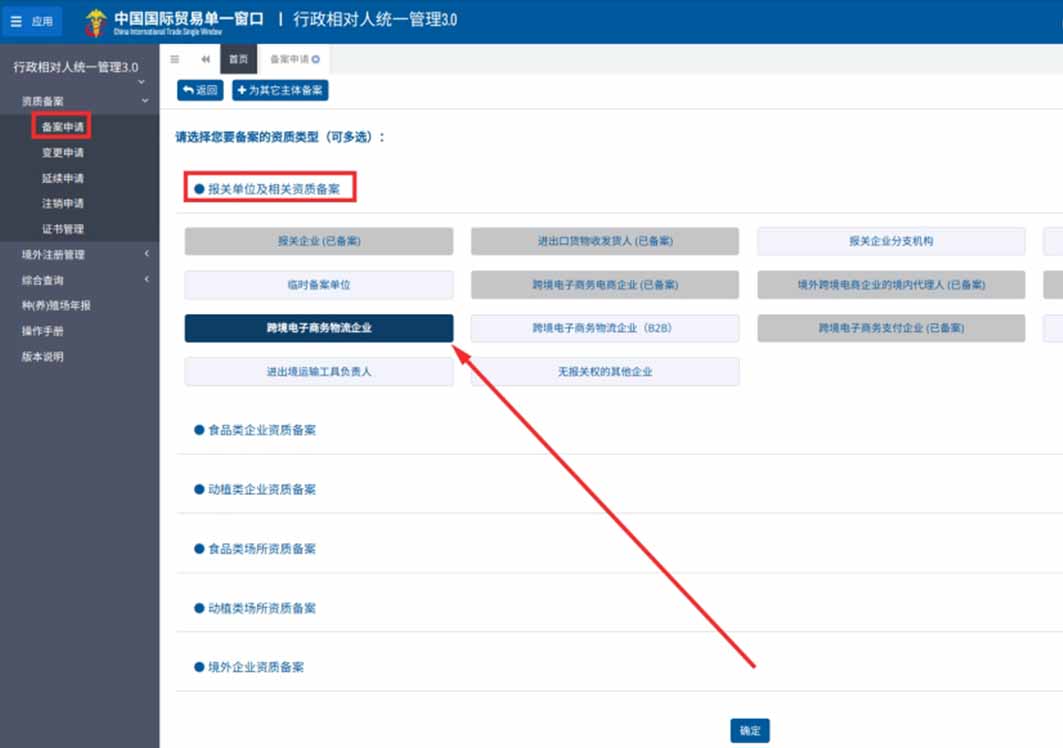Expand the 境外企业资质备案 section
Image resolution: width=1063 pixels, height=748 pixels.
pos(249,667)
